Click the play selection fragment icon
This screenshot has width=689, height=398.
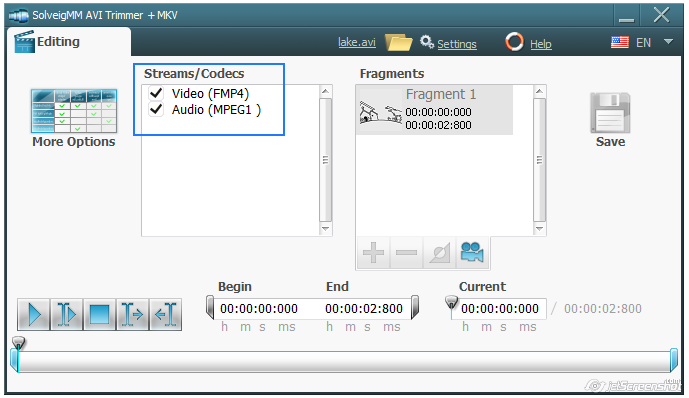(66, 315)
